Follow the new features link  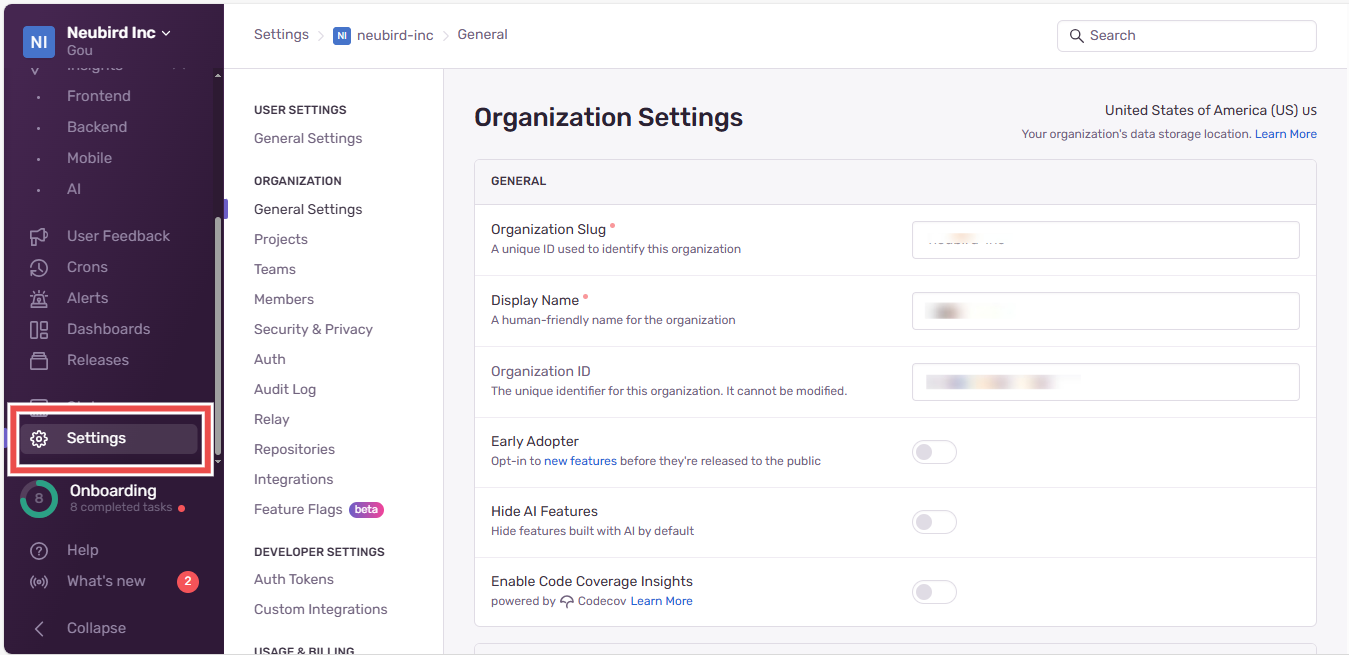(x=580, y=461)
